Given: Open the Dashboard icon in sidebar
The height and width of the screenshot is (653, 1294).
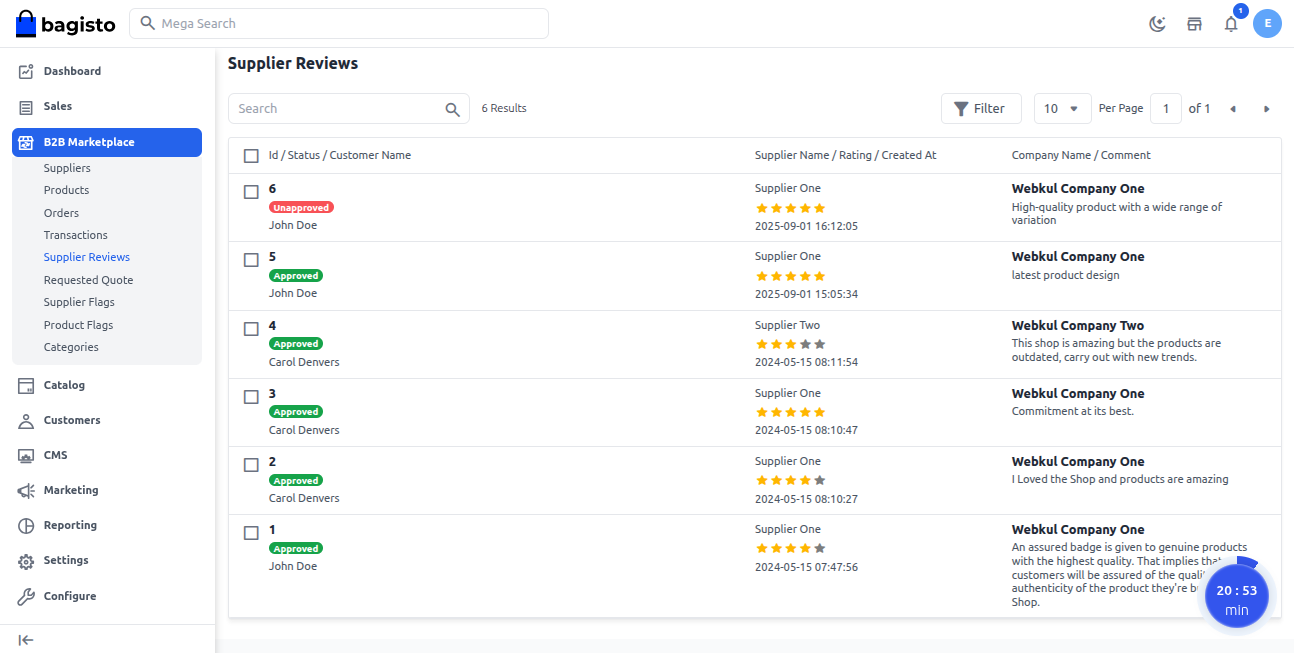Looking at the screenshot, I should (26, 70).
